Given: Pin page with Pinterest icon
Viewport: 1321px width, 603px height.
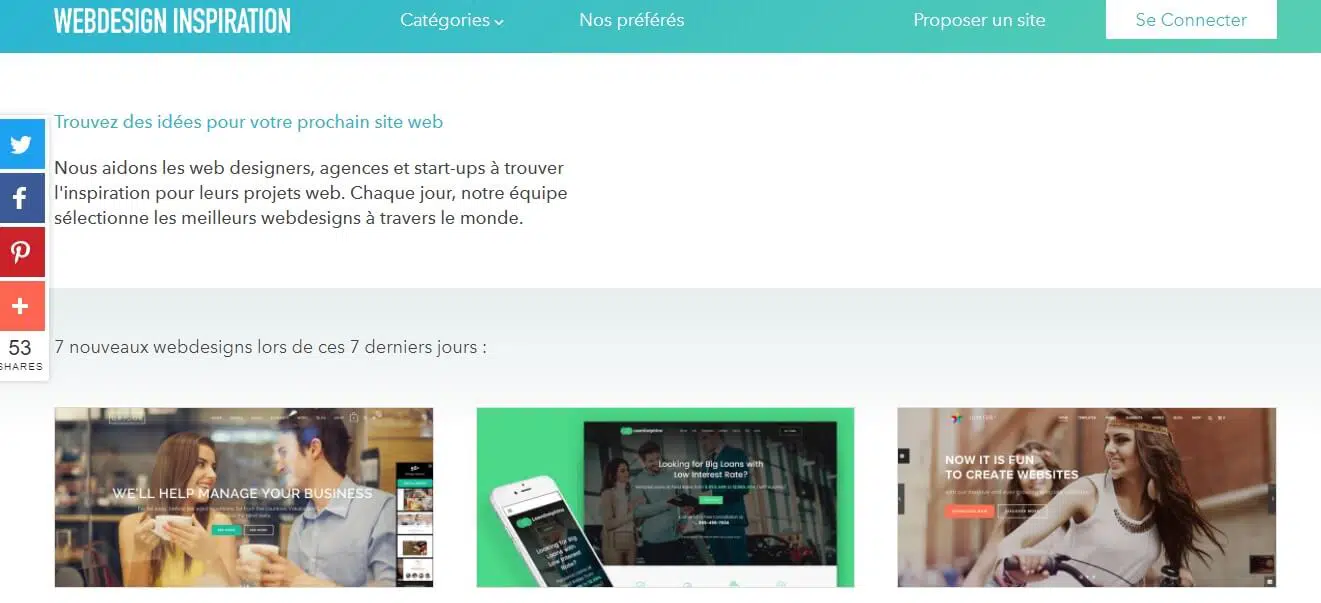Looking at the screenshot, I should pos(21,252).
